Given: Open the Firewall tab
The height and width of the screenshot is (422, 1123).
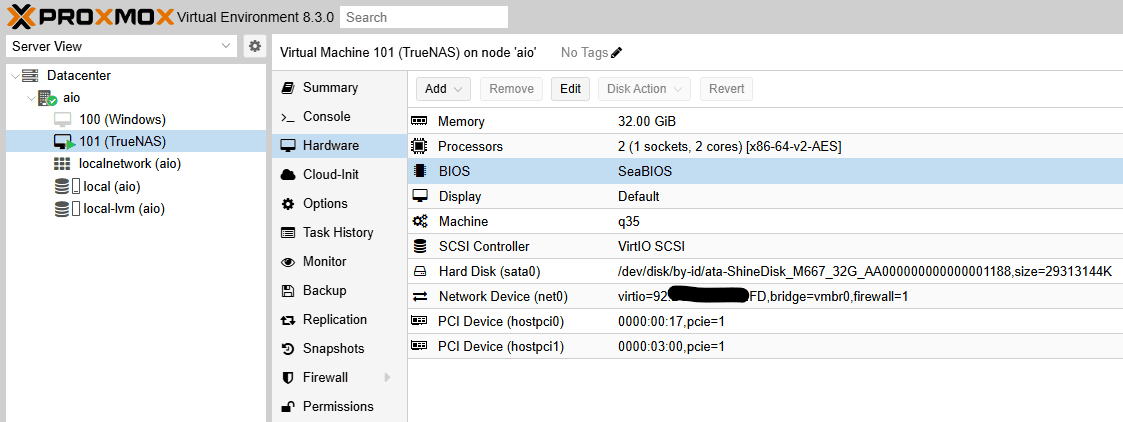Looking at the screenshot, I should click(x=339, y=378).
